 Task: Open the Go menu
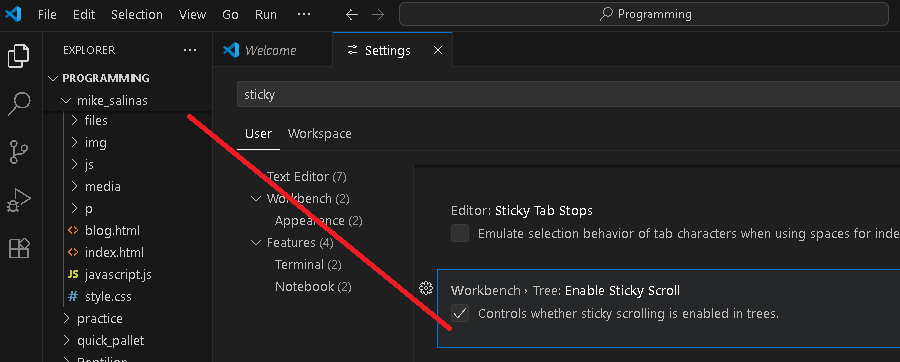[230, 15]
